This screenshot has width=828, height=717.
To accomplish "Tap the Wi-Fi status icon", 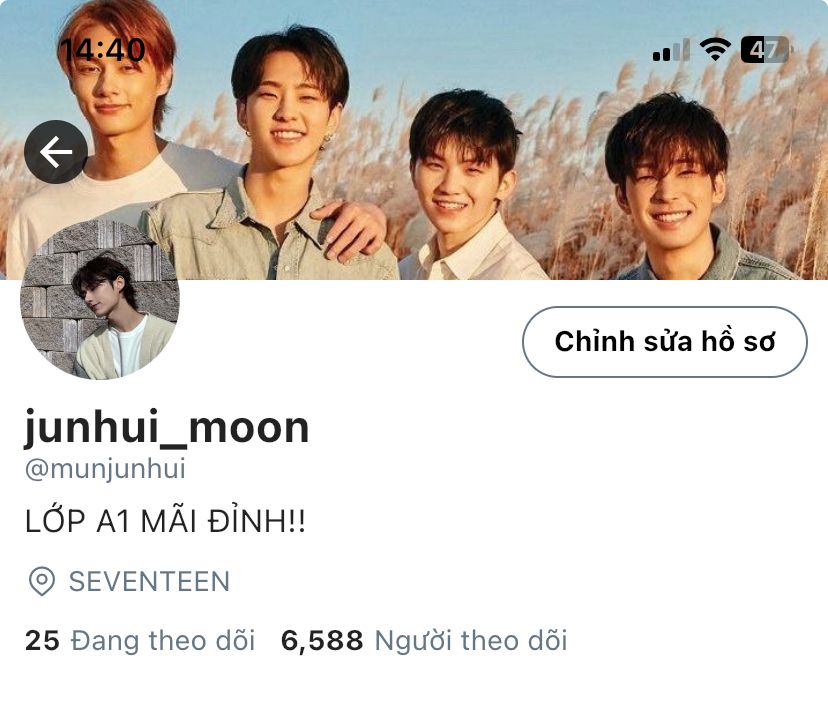I will 715,50.
